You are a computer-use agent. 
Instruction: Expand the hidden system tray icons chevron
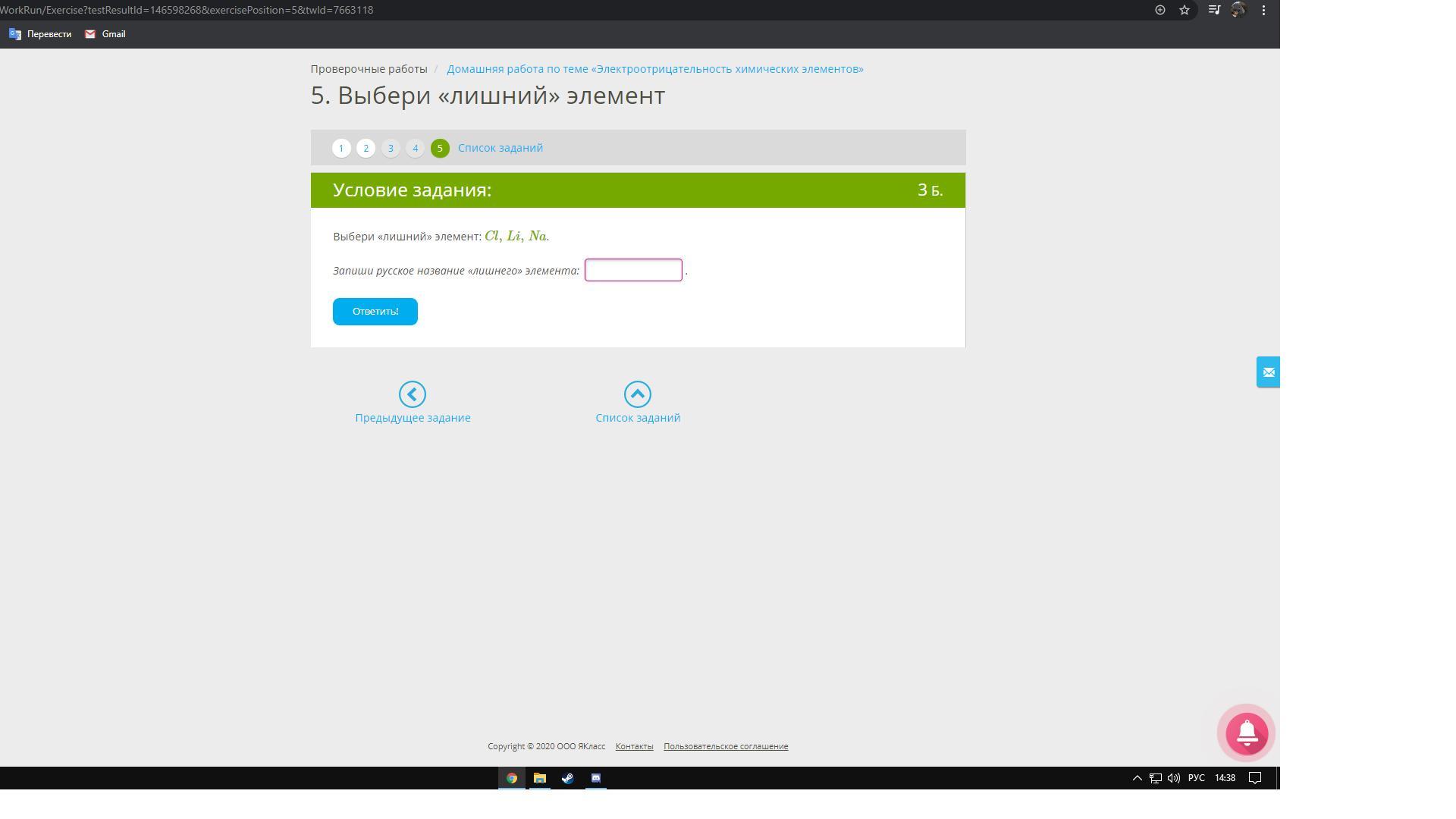pos(1137,778)
